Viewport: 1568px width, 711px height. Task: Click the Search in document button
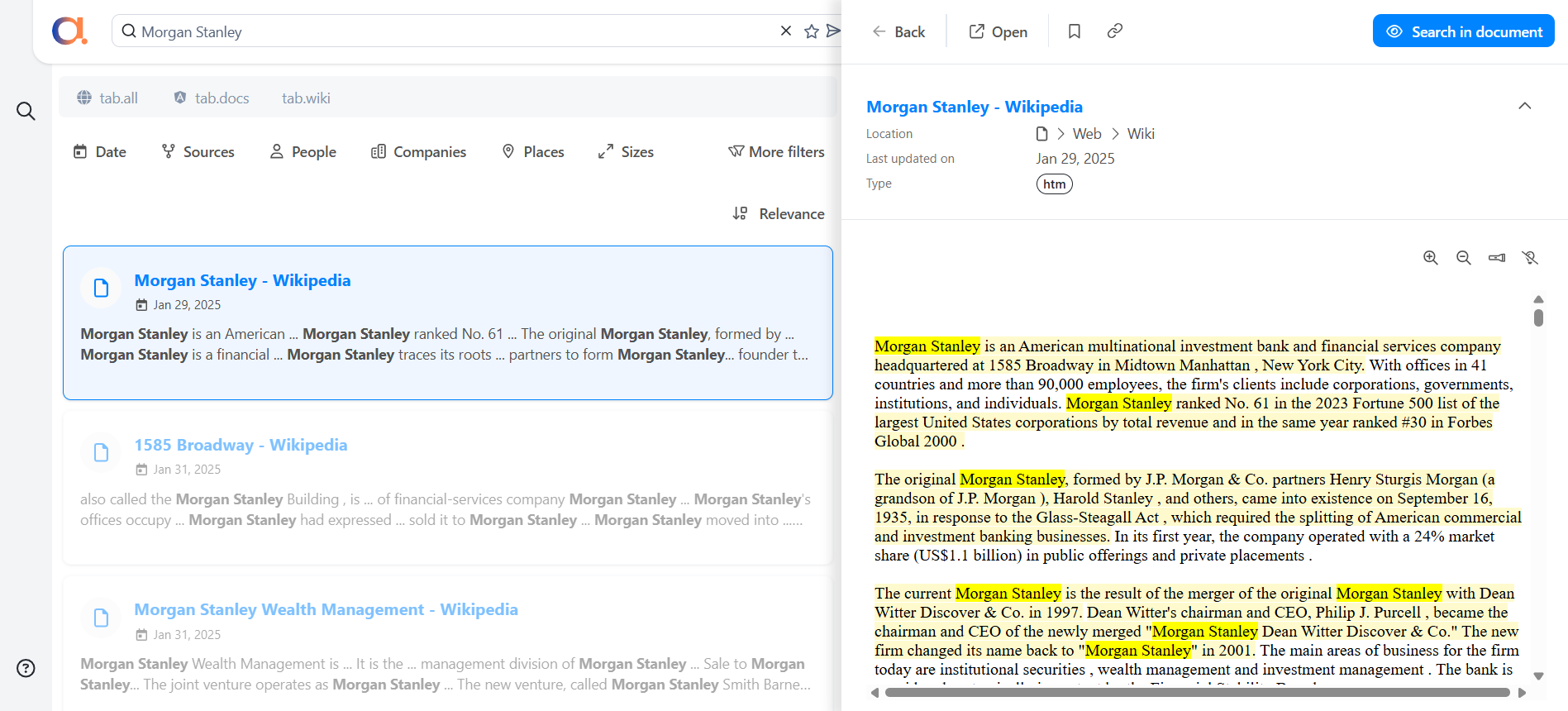point(1463,31)
